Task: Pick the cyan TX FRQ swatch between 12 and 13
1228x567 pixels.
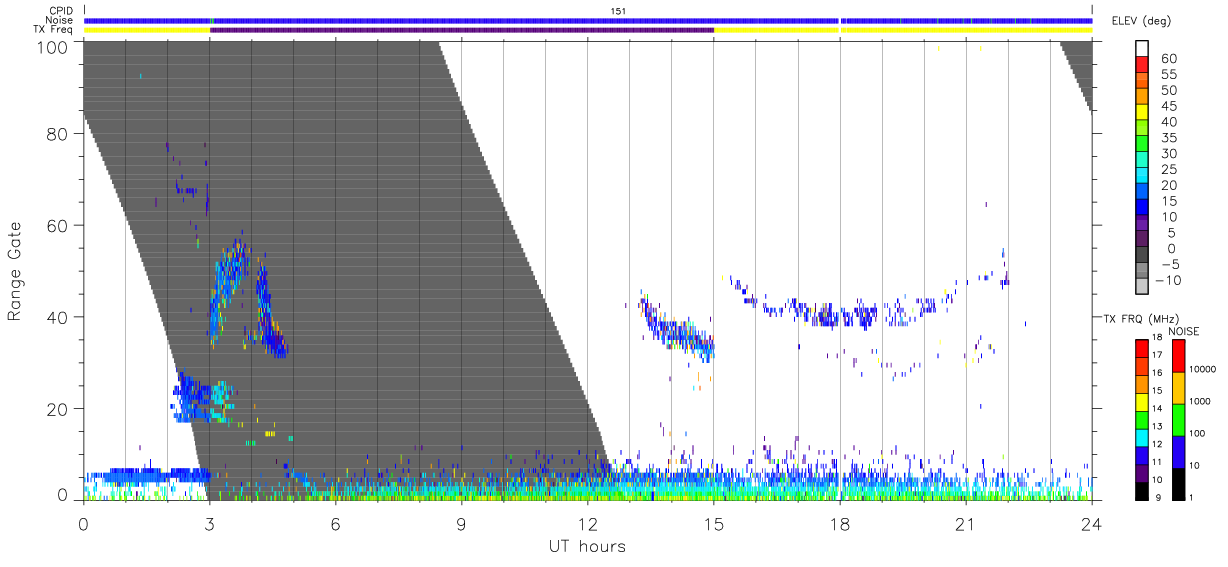Action: (1142, 436)
